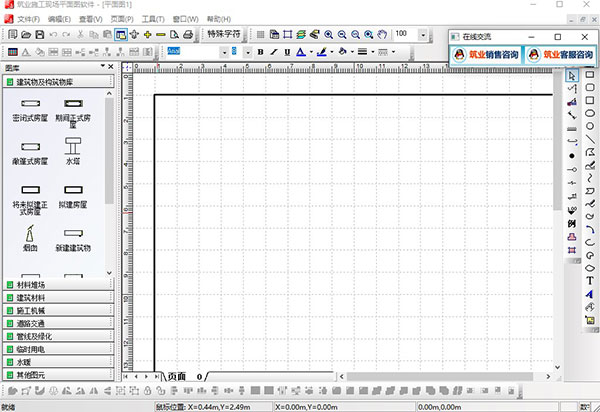Close the 图库 panel
The width and height of the screenshot is (600, 412).
[111, 67]
